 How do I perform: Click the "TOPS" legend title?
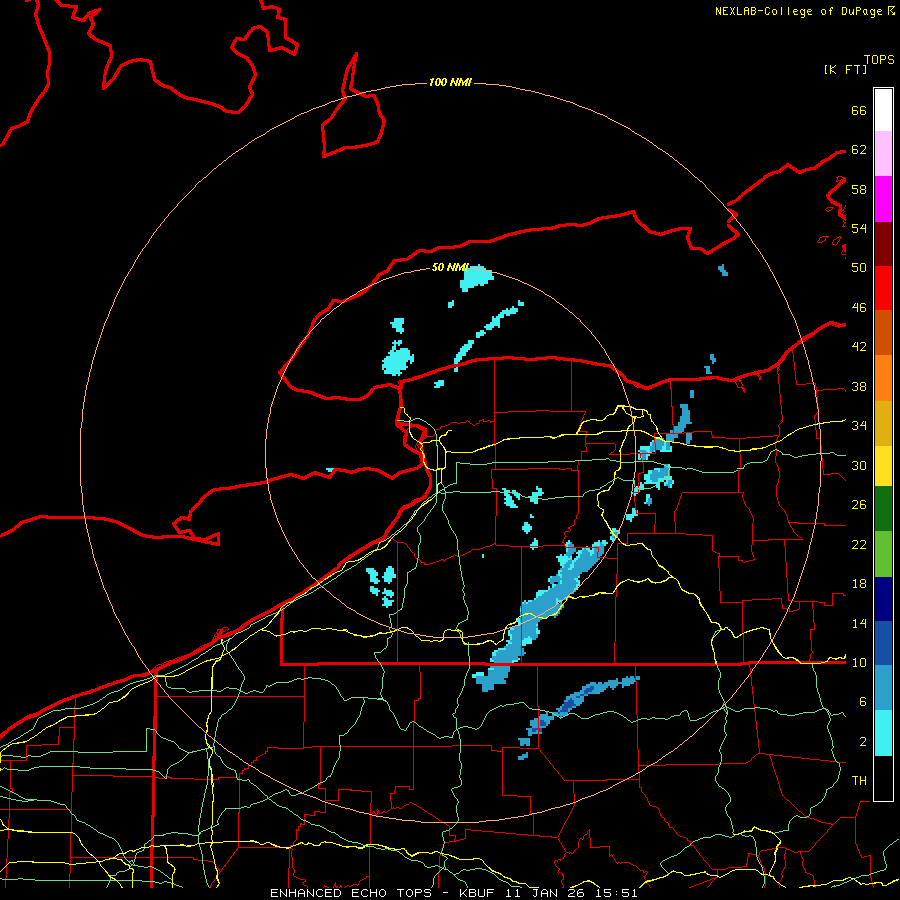879,60
